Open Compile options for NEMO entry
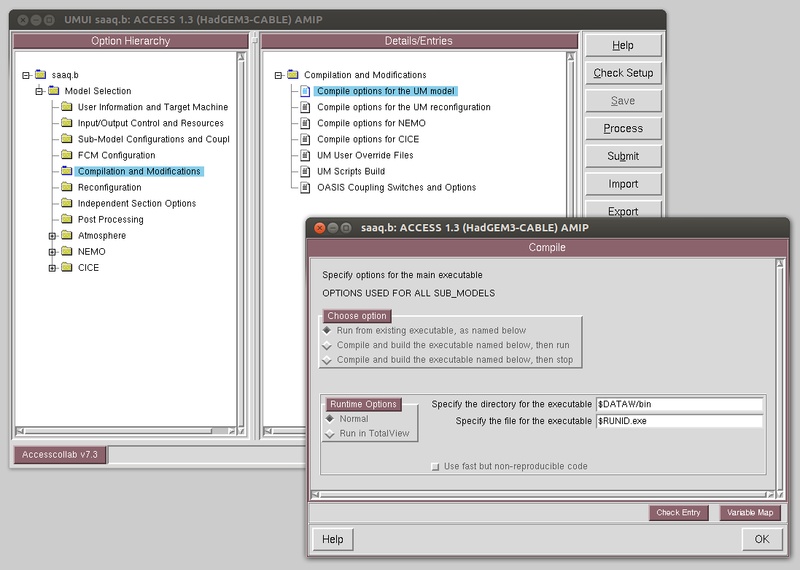 [x=371, y=123]
